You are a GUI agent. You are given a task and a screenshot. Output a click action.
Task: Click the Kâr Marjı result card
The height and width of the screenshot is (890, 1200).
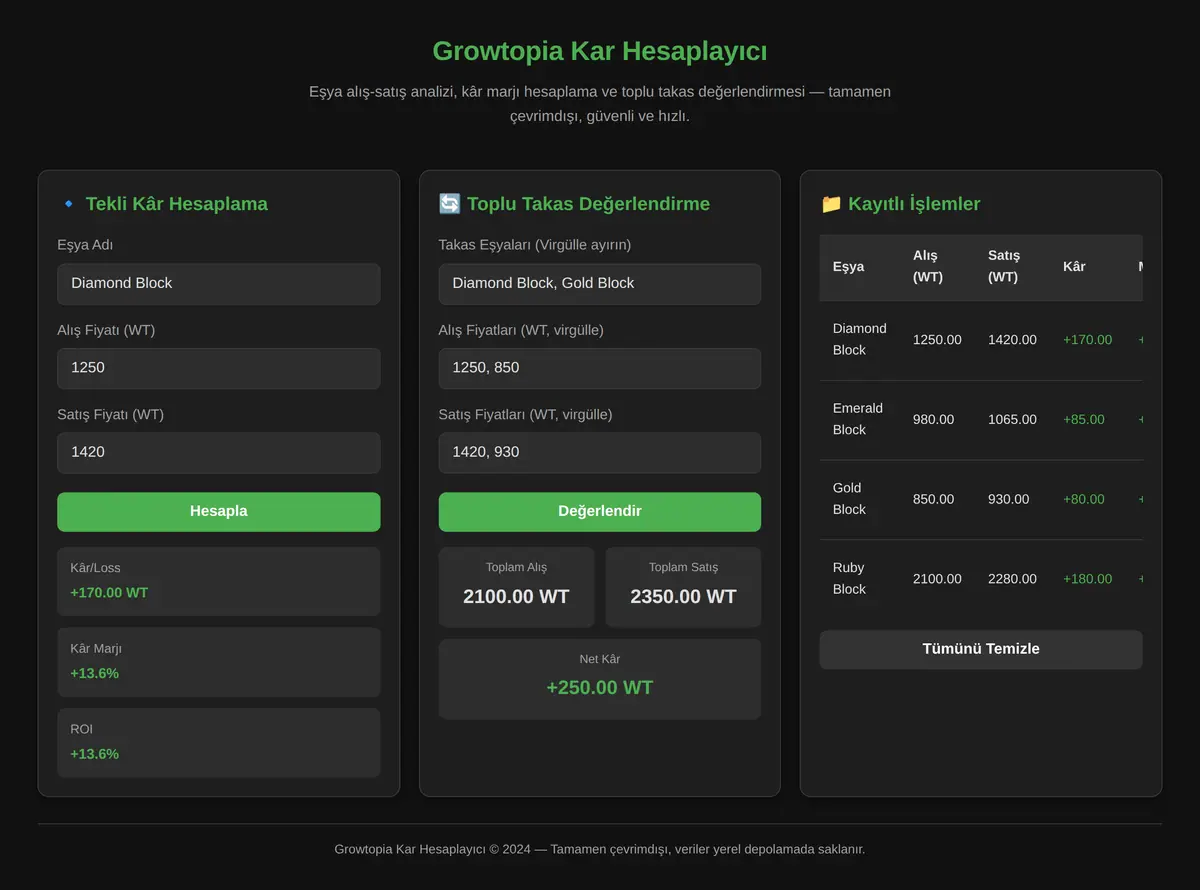(x=218, y=662)
